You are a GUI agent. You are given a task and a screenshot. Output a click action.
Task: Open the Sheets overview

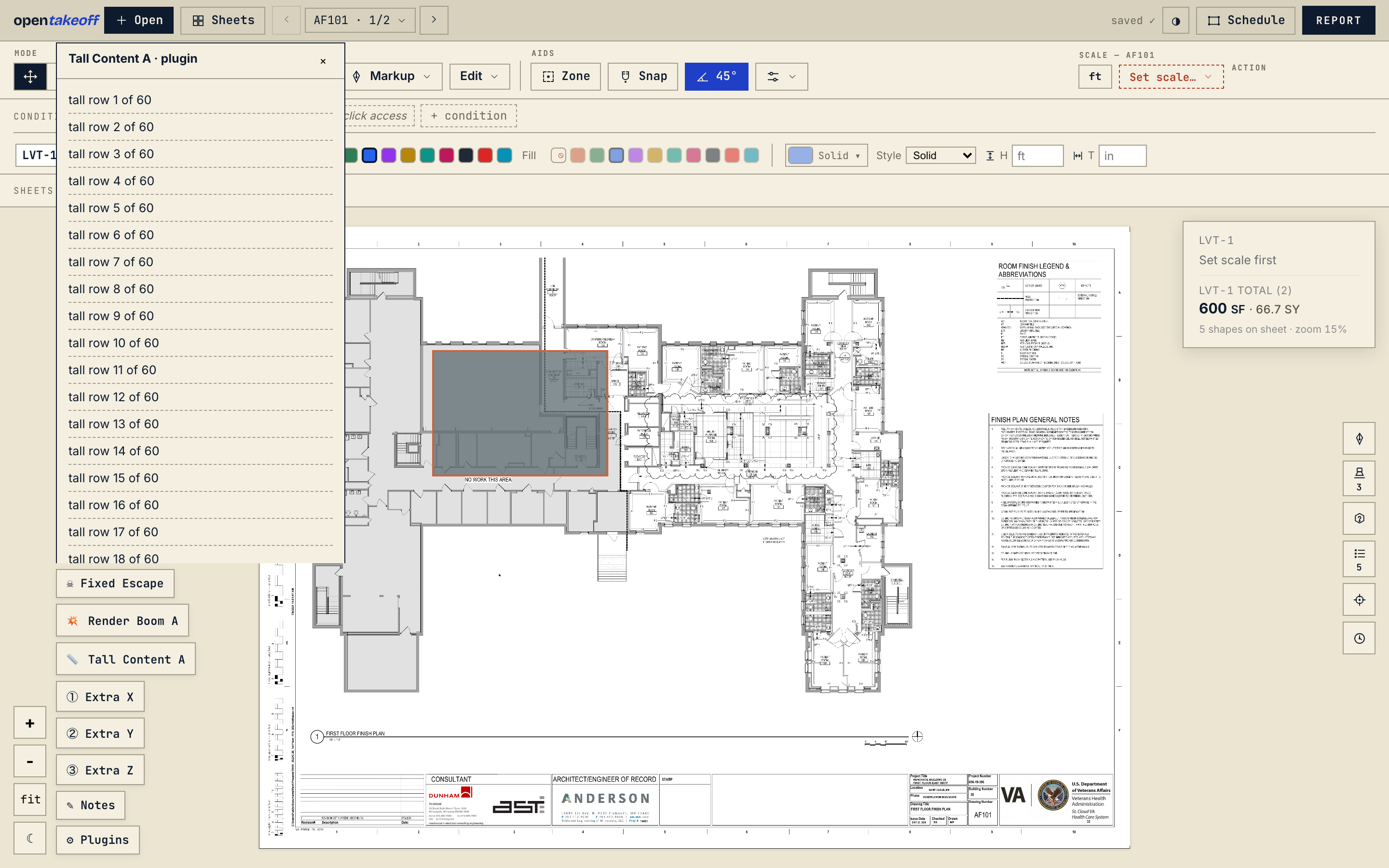[x=223, y=20]
